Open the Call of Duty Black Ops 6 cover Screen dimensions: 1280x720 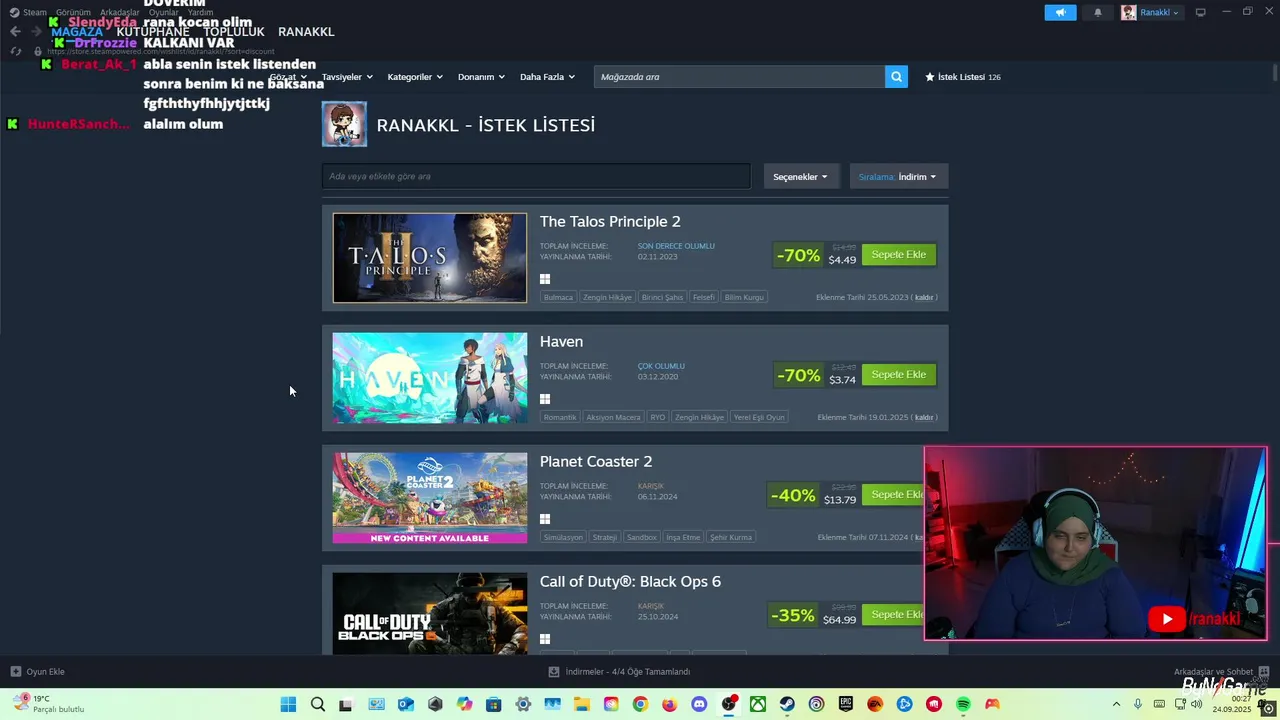coord(430,614)
